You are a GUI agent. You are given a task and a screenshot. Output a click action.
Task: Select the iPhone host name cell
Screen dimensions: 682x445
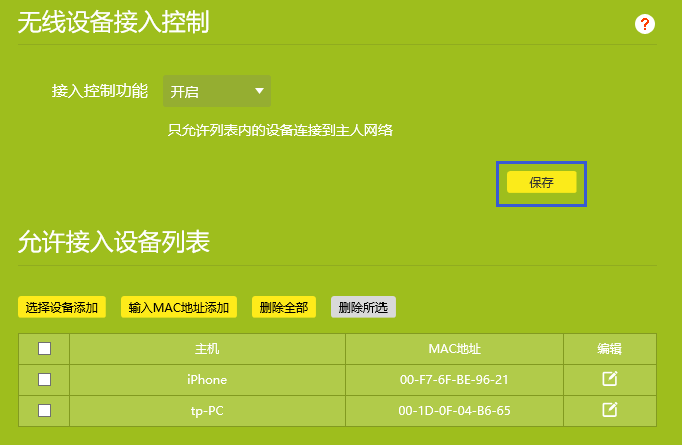207,380
